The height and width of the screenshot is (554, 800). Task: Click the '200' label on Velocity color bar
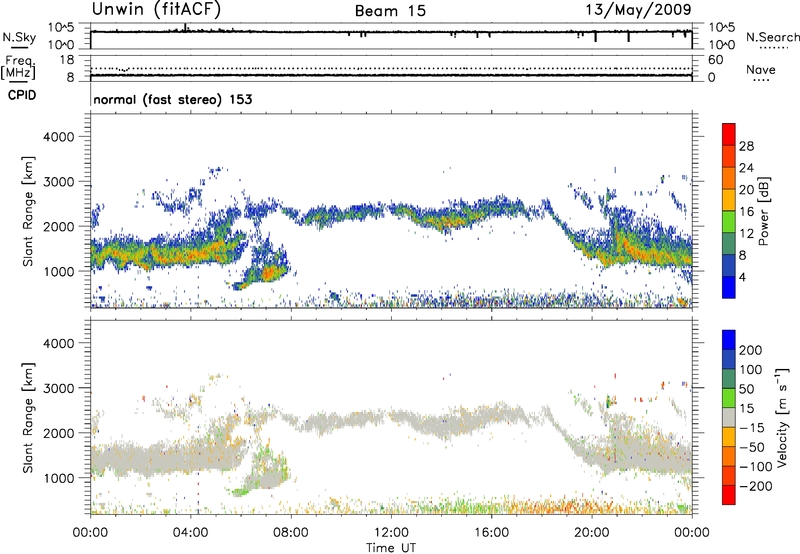(751, 350)
